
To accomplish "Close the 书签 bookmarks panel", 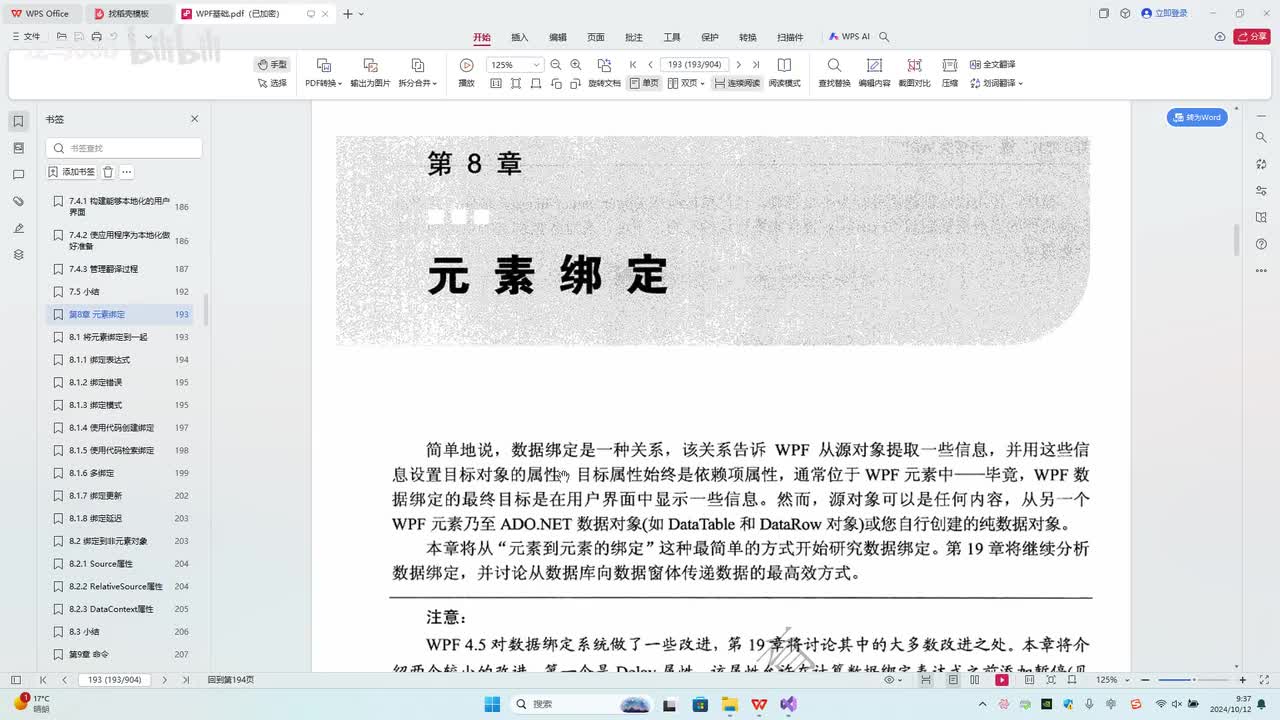I will (x=194, y=119).
